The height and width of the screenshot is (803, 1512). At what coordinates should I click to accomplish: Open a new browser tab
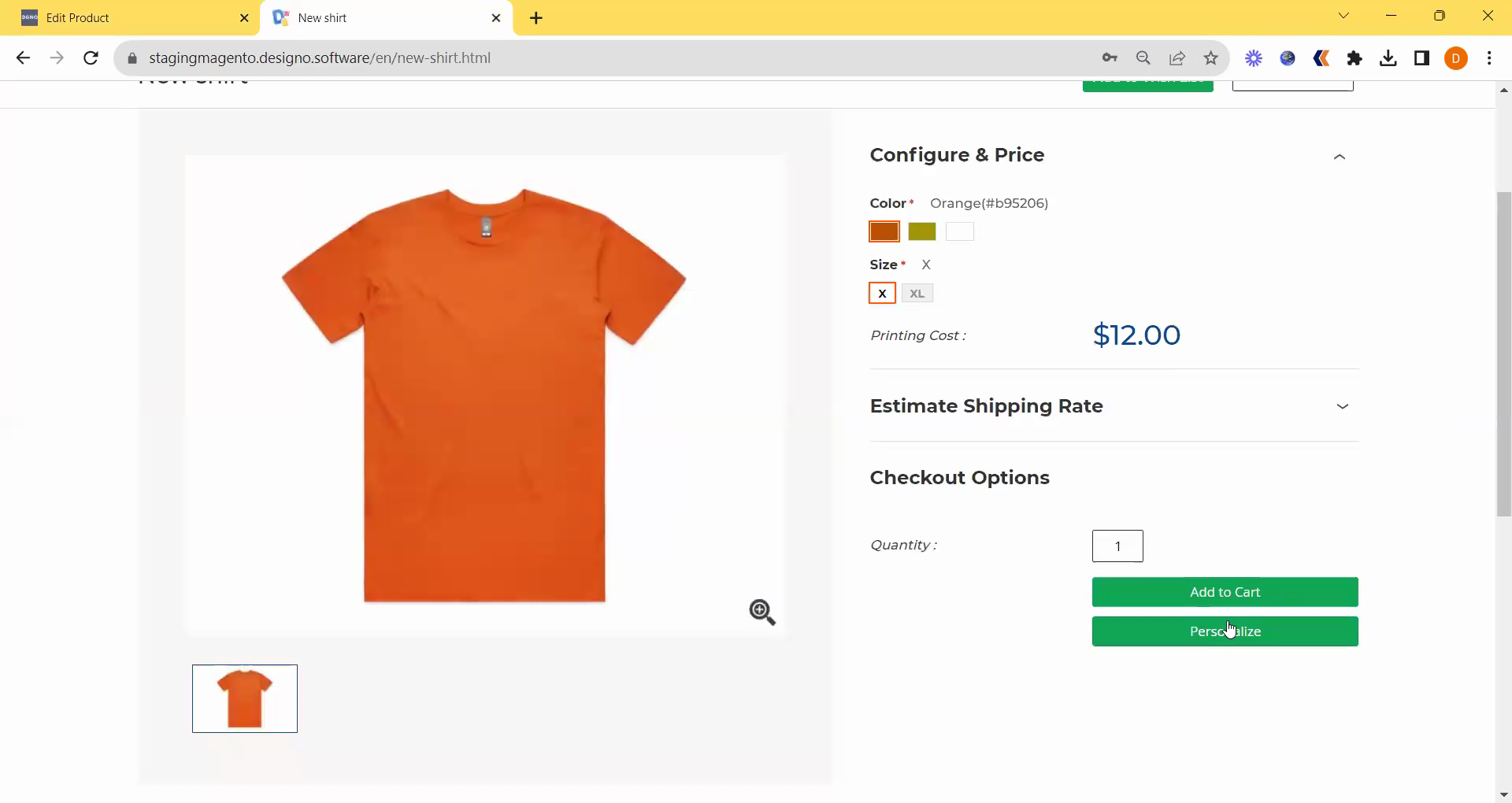[536, 18]
